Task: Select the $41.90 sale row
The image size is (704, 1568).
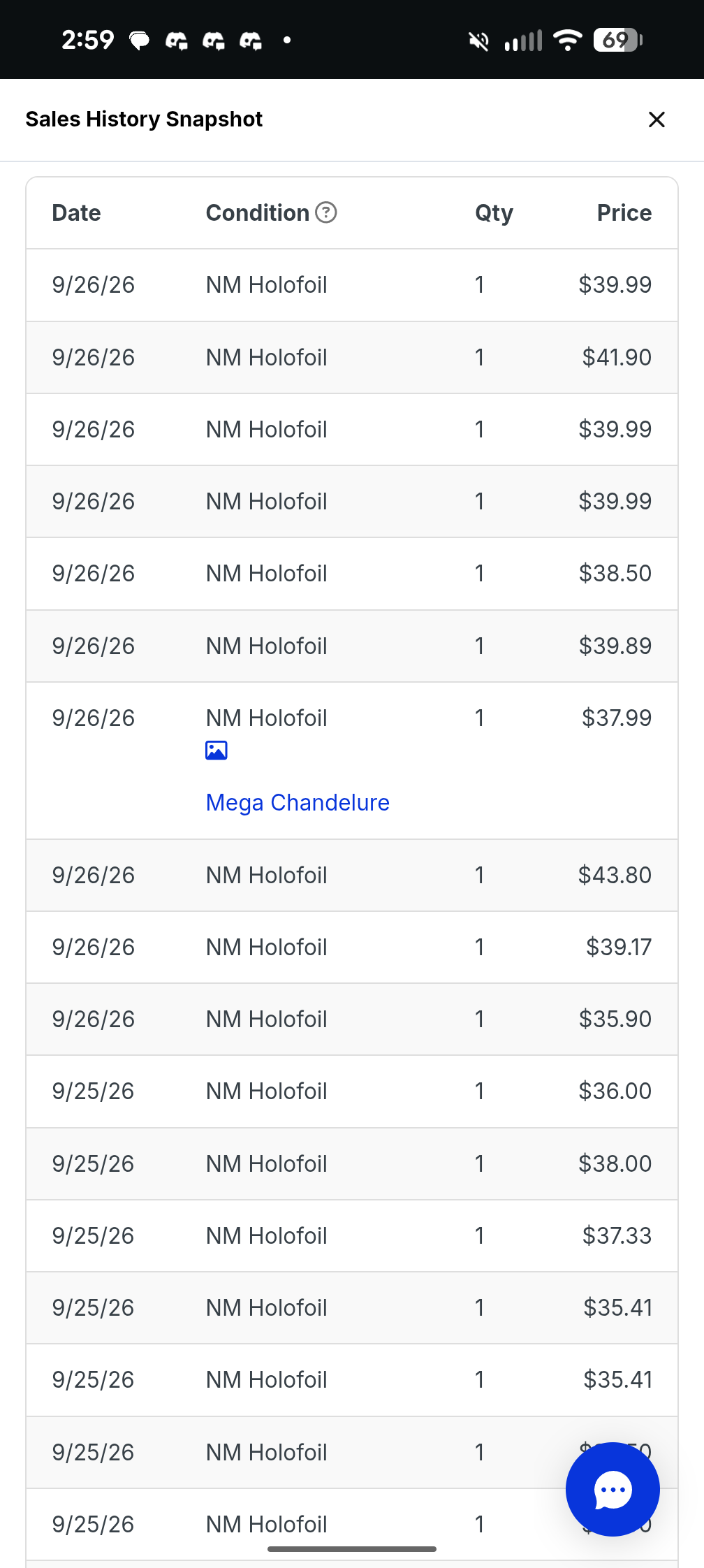Action: [x=352, y=358]
